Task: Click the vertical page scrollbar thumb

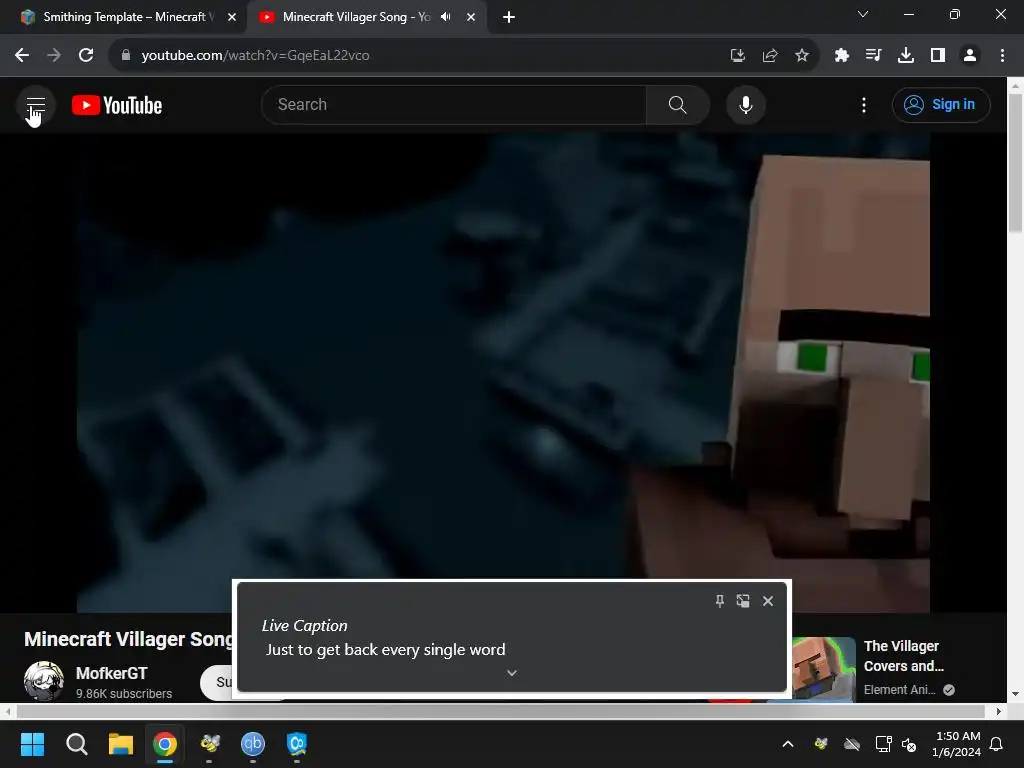Action: [1015, 163]
